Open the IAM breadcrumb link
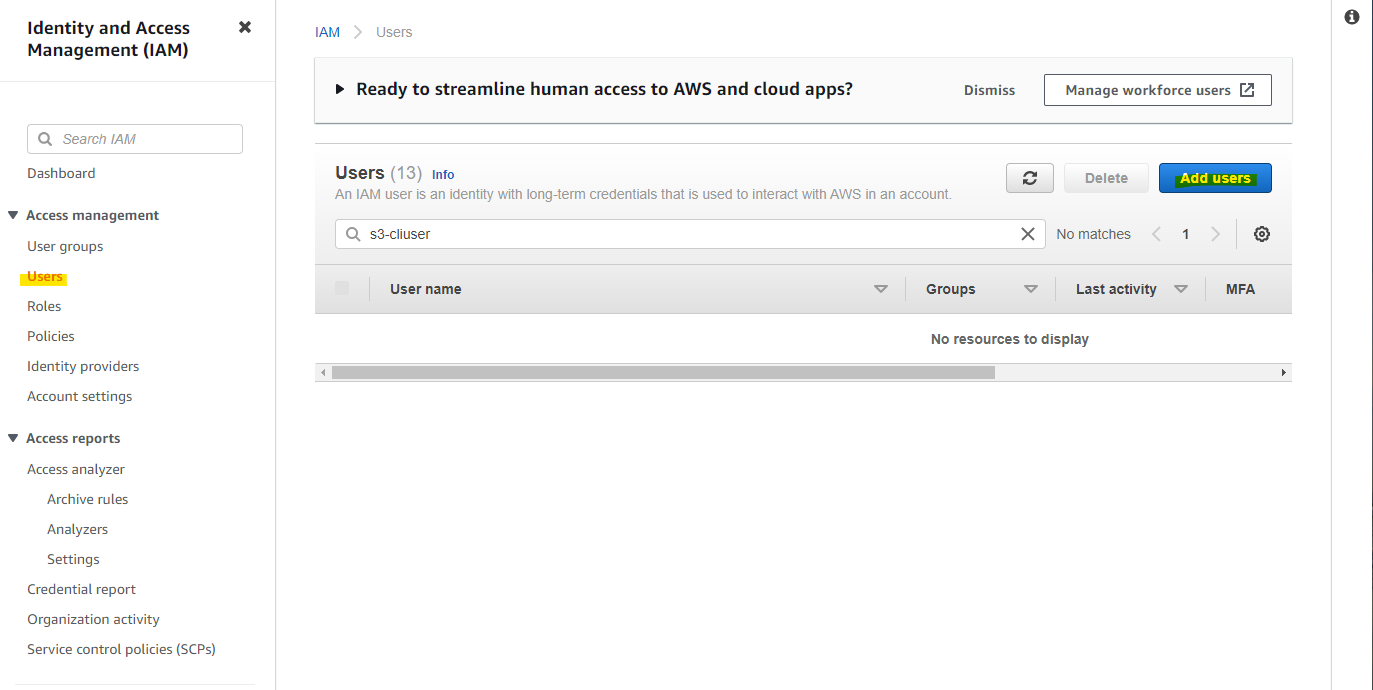 click(327, 31)
